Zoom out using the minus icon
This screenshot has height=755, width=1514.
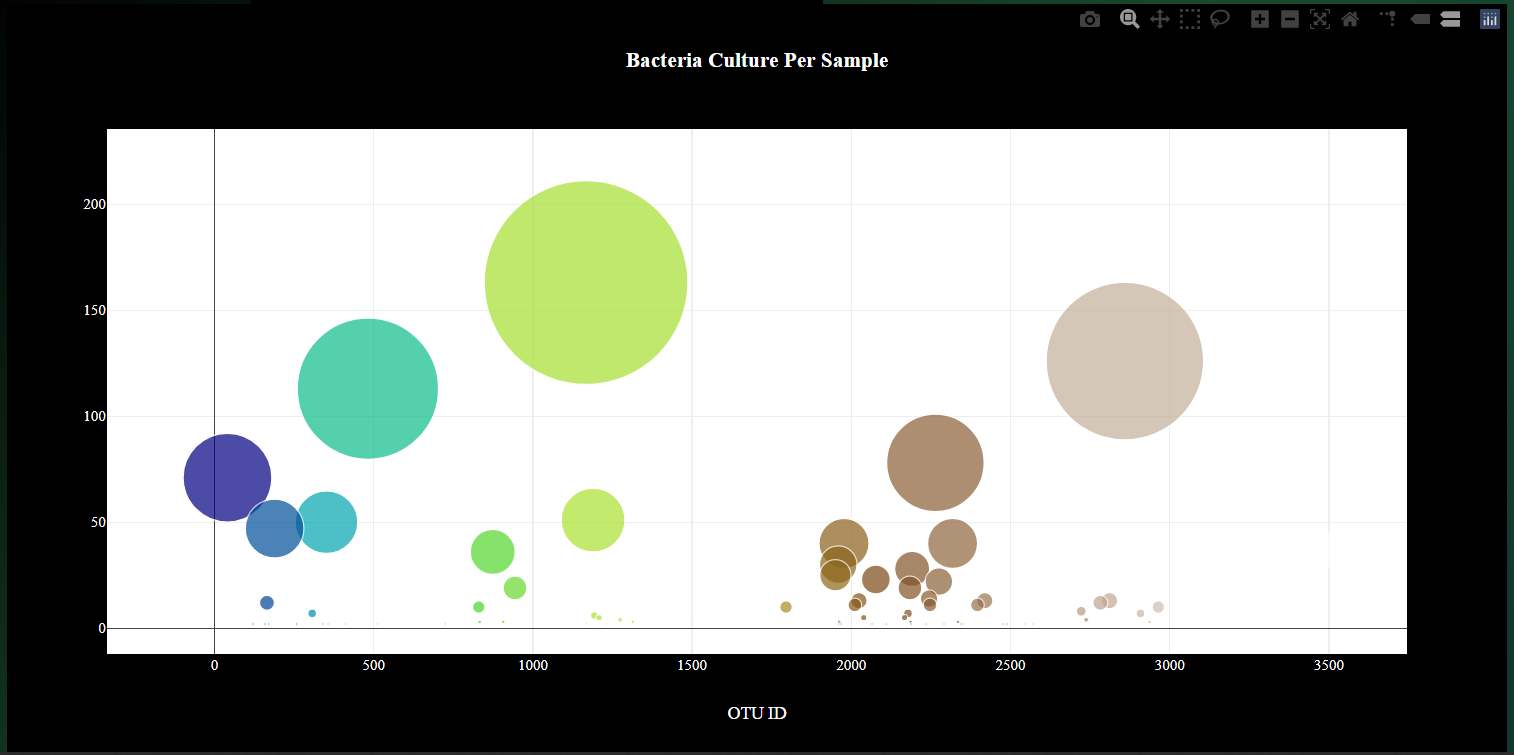click(1289, 18)
